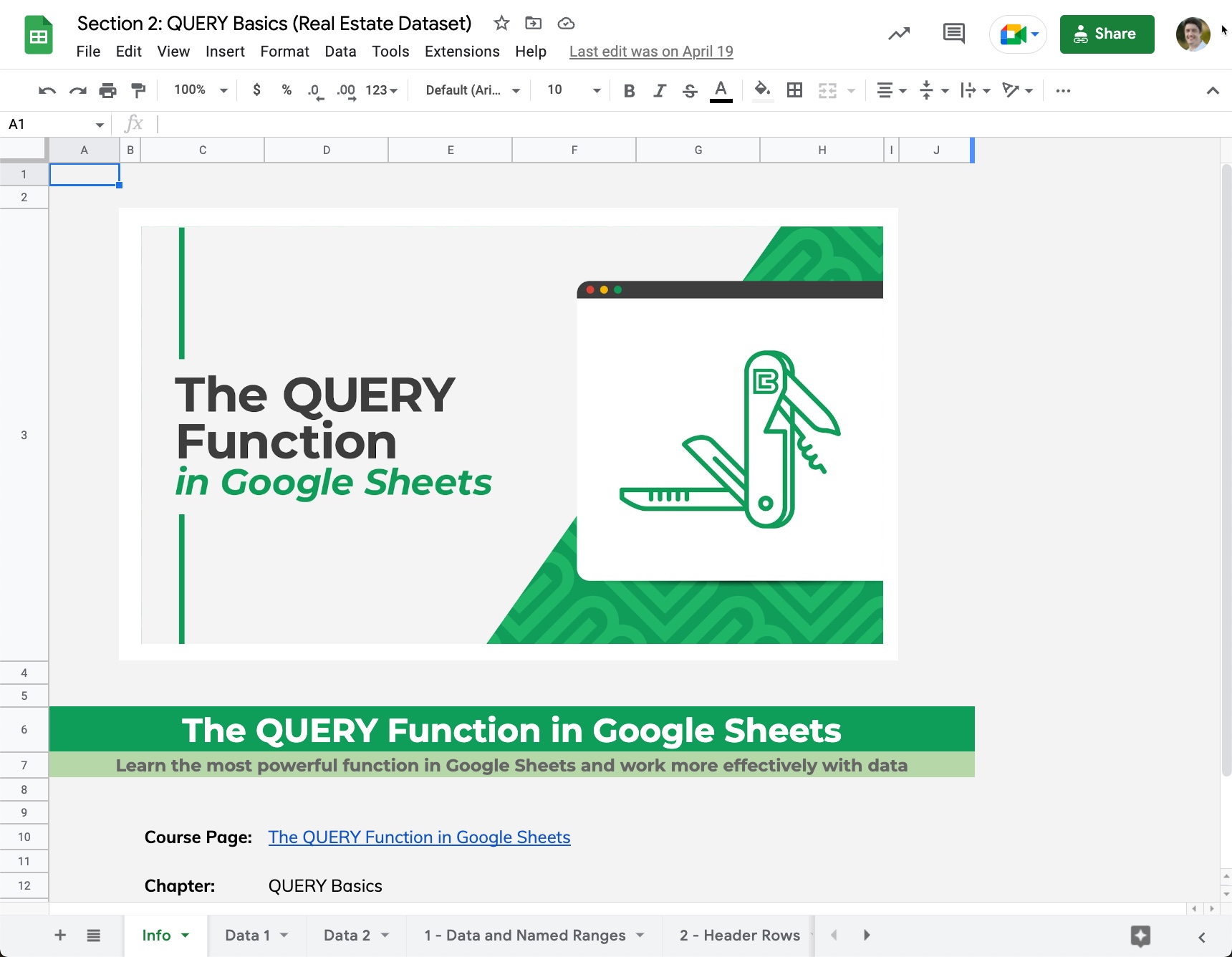Image resolution: width=1232 pixels, height=957 pixels.
Task: Open the Name box dropdown
Action: tap(100, 125)
